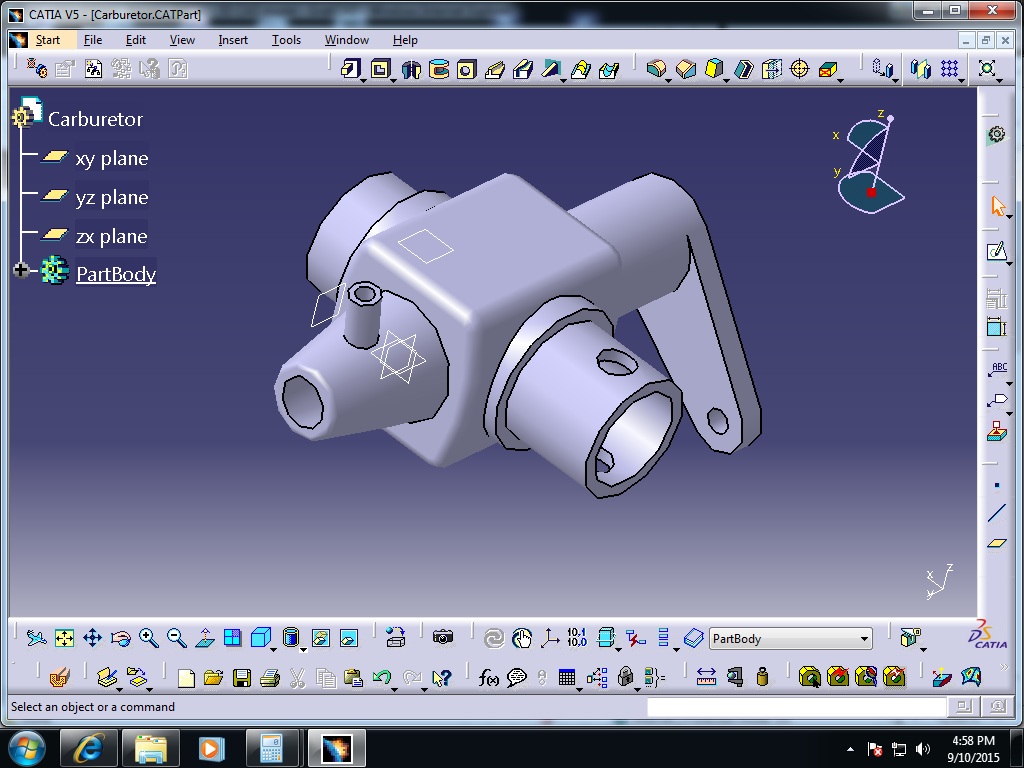Click the Undo green arrow
Viewport: 1024px width, 768px height.
pyautogui.click(x=382, y=678)
